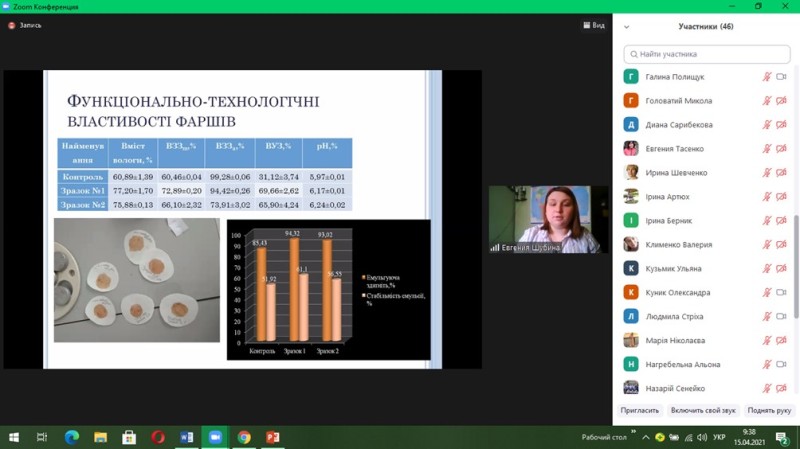This screenshot has width=800, height=449.
Task: Open the 'Вид' view layout menu
Action: tap(594, 25)
